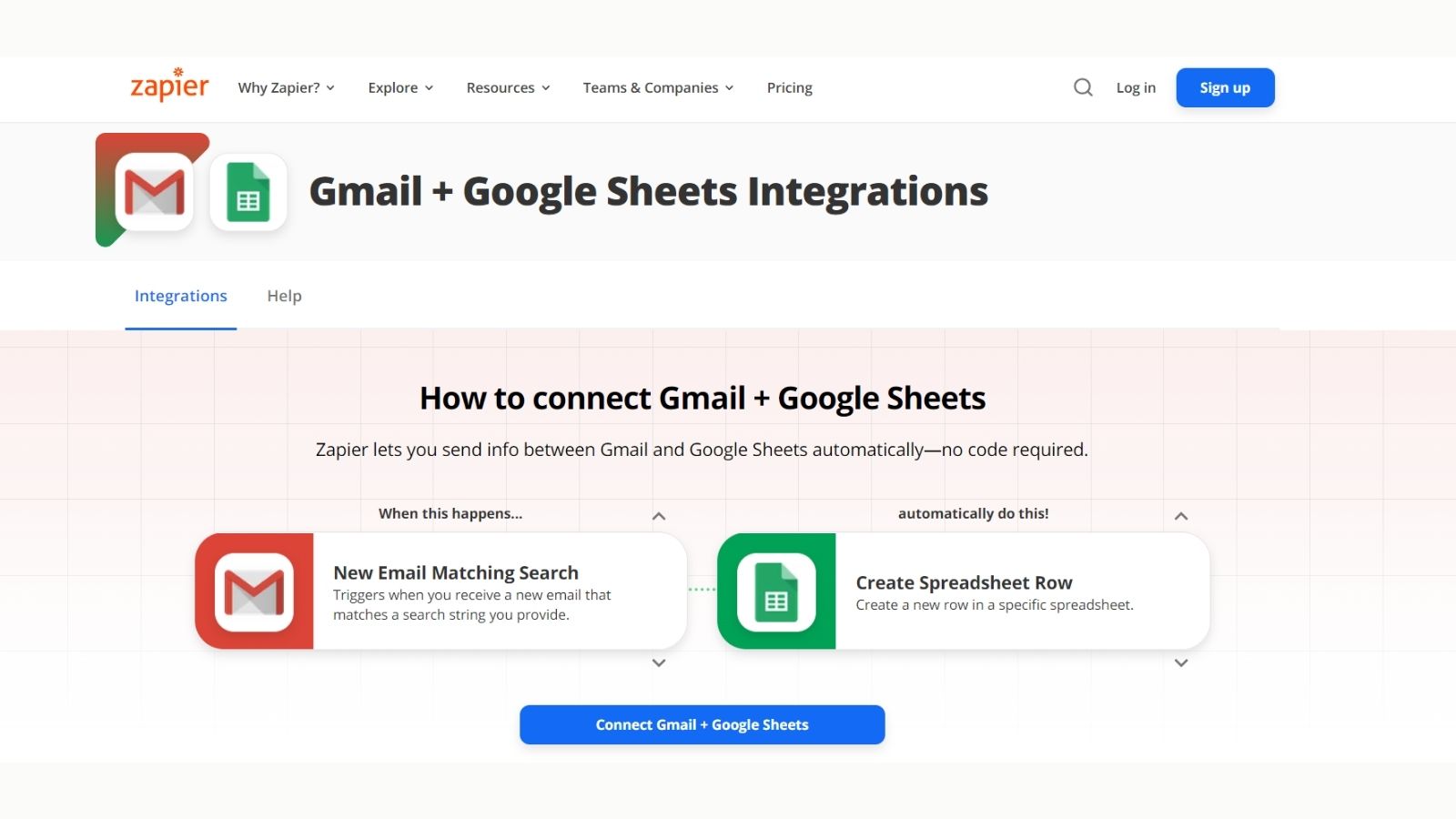1456x819 pixels.
Task: Click the Sign up button
Action: [x=1225, y=87]
